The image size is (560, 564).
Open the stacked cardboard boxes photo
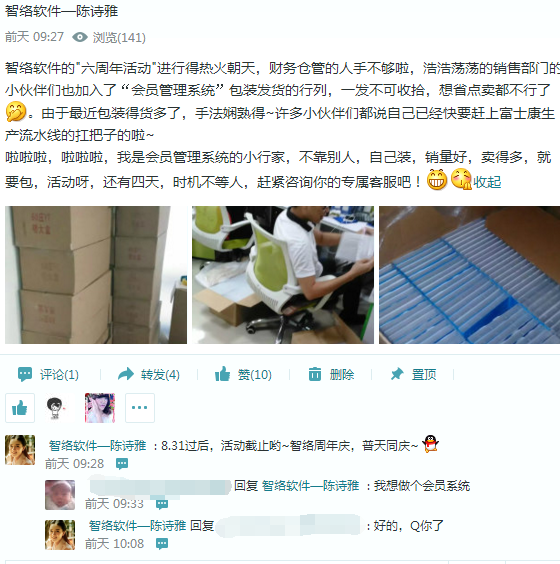point(96,275)
